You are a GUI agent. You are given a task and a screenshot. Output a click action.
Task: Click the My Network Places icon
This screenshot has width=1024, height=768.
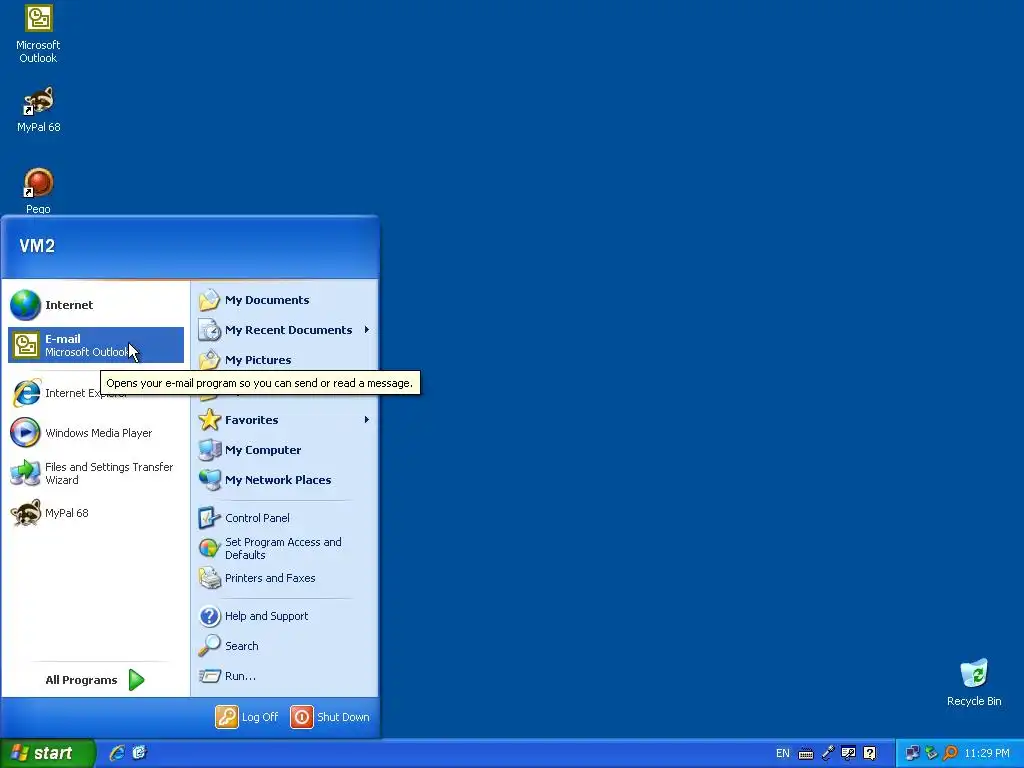[210, 480]
